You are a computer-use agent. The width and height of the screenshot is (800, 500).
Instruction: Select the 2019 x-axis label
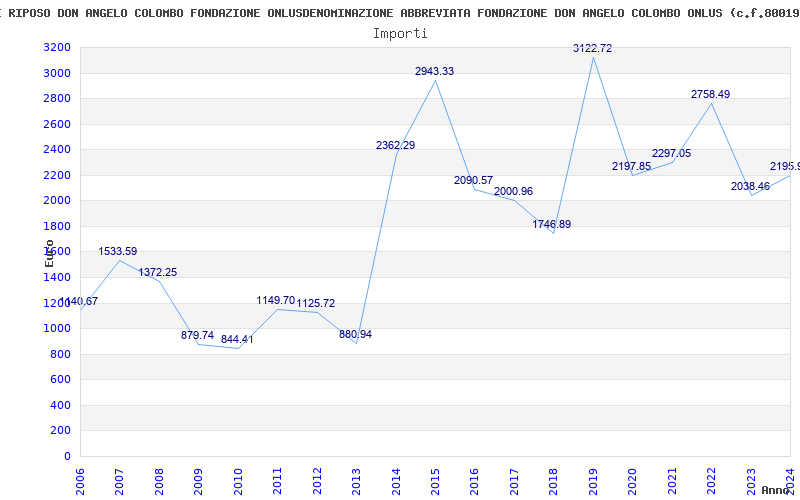593,481
